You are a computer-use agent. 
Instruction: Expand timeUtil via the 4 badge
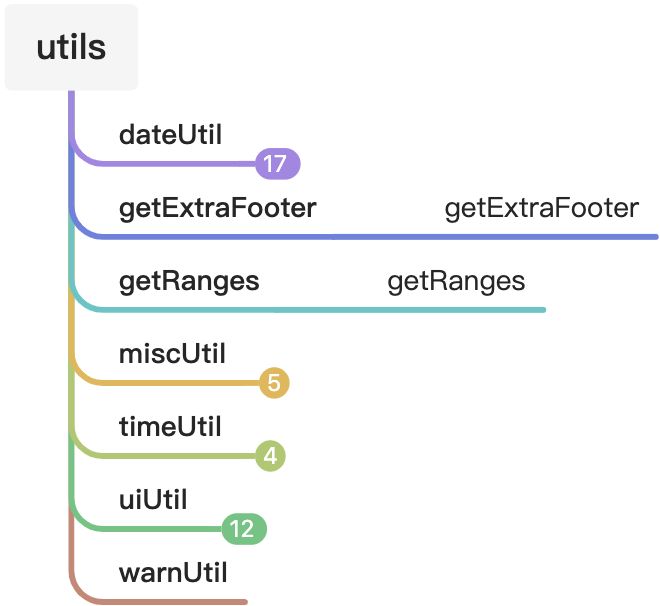coord(270,457)
